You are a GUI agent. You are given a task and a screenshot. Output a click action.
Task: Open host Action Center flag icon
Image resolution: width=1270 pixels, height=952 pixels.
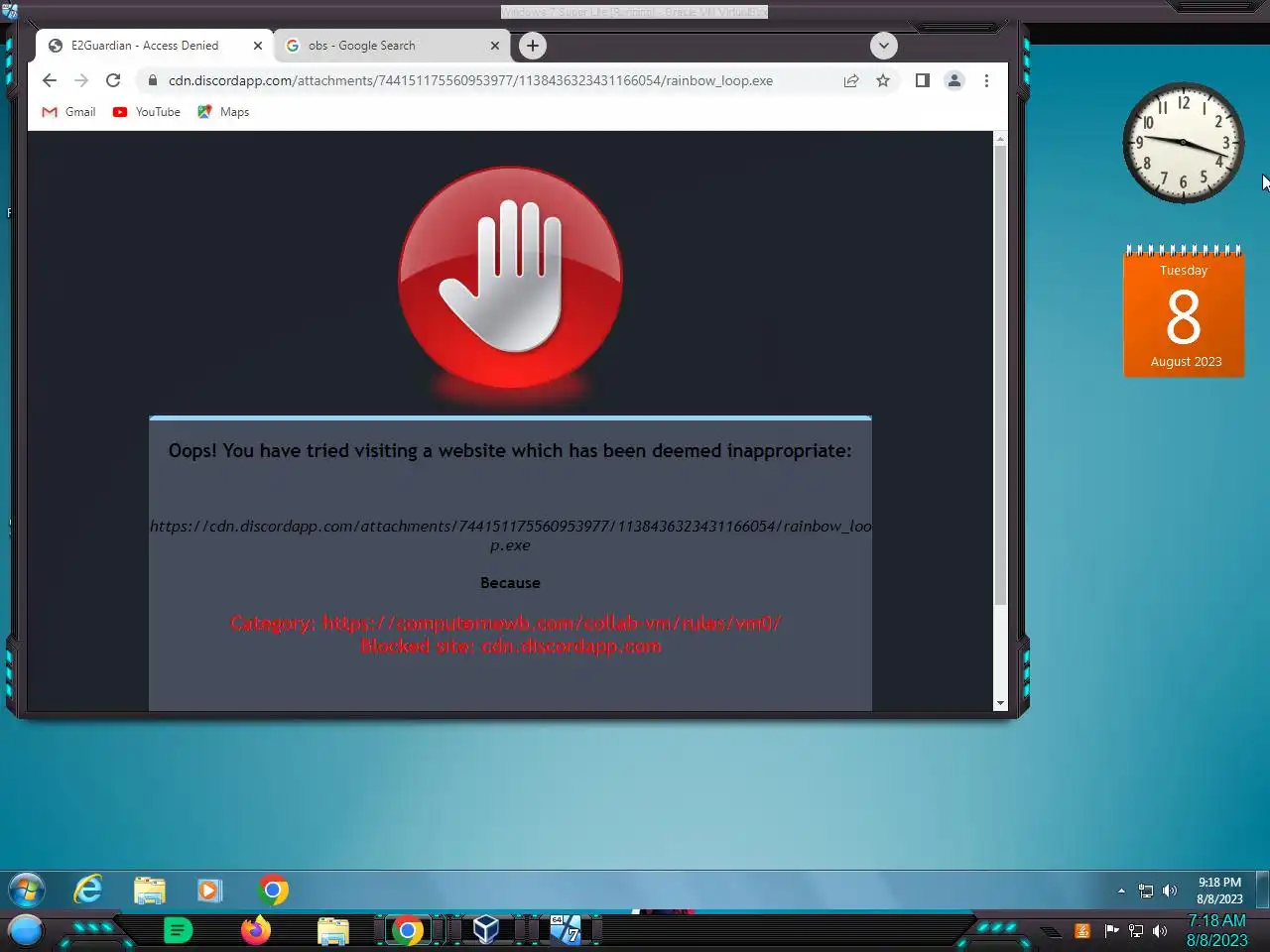point(1111,930)
